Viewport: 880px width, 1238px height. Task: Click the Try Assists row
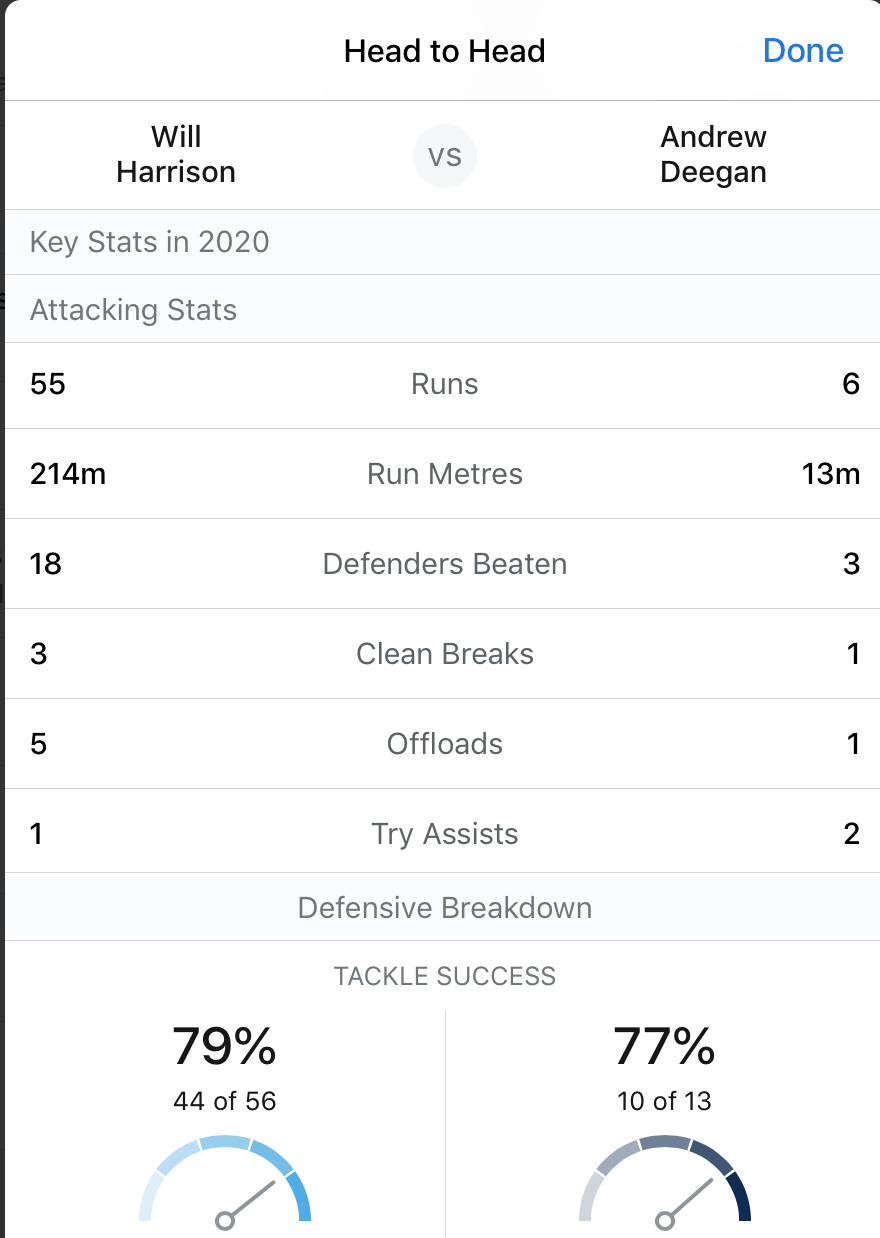point(445,834)
